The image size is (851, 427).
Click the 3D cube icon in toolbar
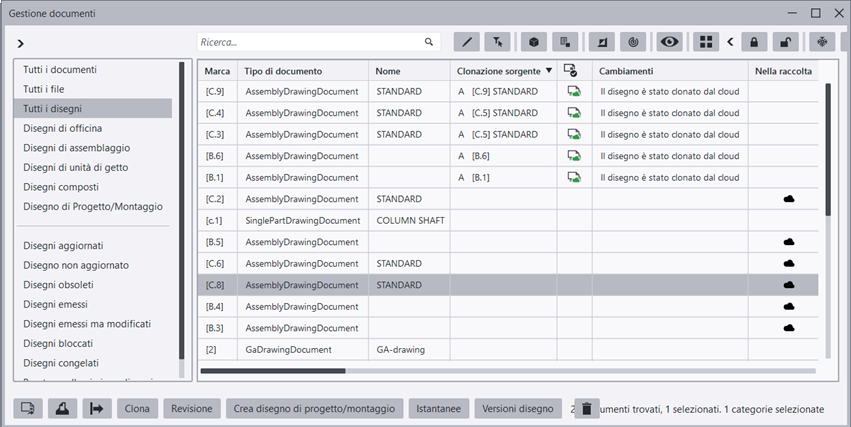pyautogui.click(x=535, y=42)
